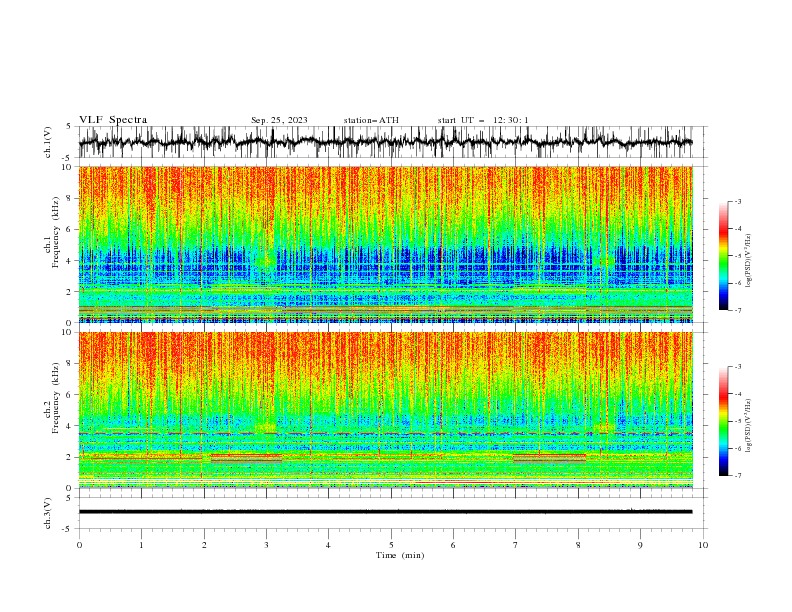Image resolution: width=792 pixels, height=612 pixels.
Task: Click the "5" tick on the Time axis
Action: pos(391,545)
